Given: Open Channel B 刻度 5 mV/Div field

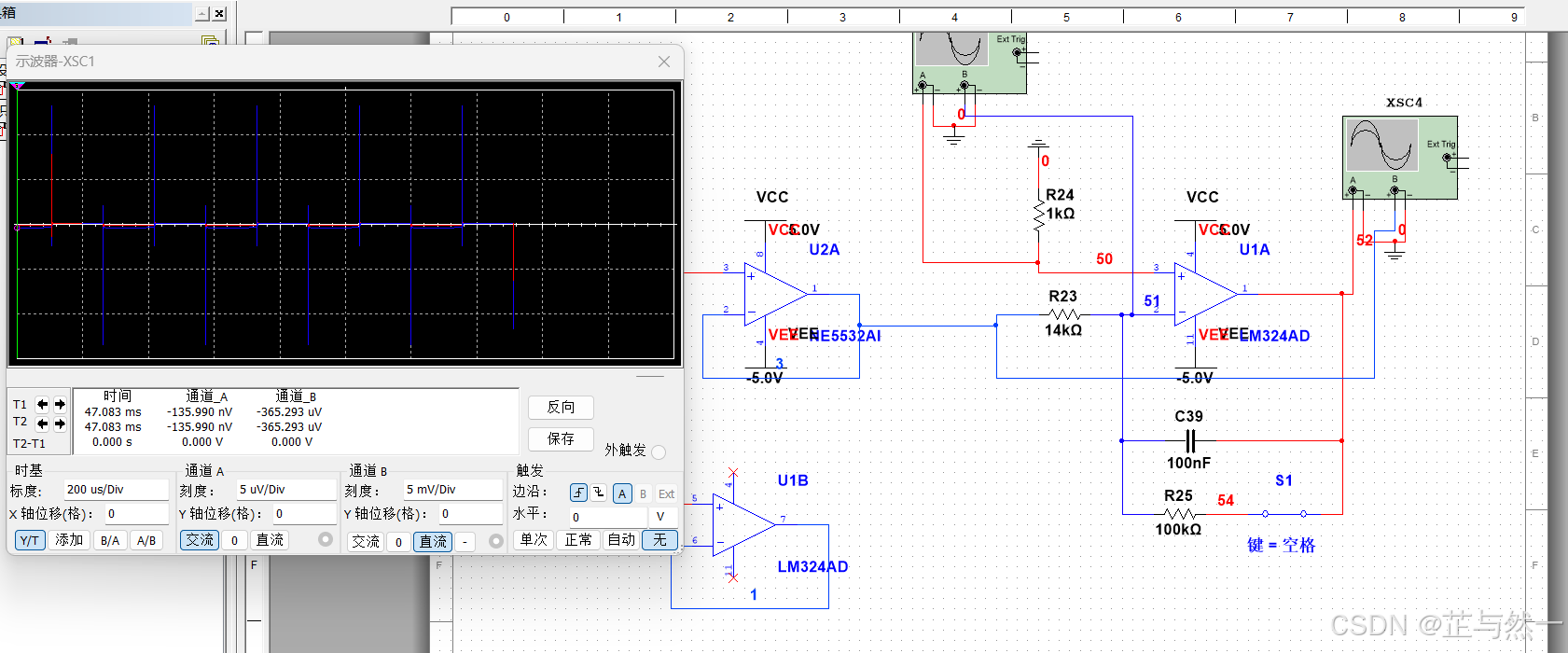Looking at the screenshot, I should tap(452, 490).
